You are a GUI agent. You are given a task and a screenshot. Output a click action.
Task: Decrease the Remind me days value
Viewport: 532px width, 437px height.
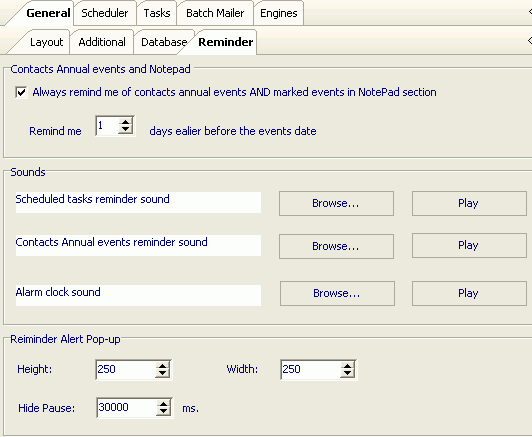click(126, 130)
